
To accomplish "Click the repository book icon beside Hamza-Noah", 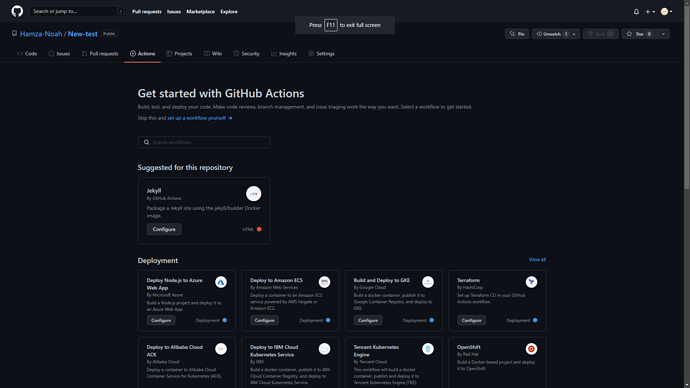I will coord(15,33).
